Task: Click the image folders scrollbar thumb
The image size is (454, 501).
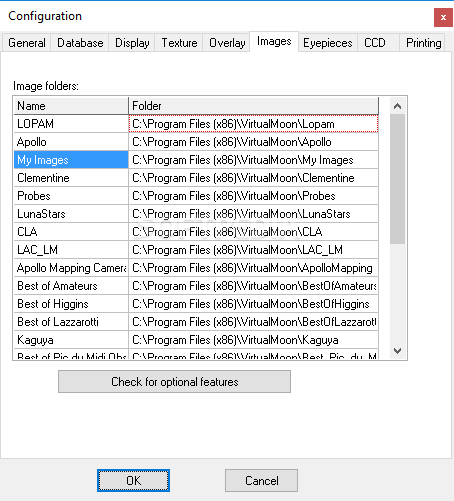Action: pyautogui.click(x=397, y=179)
